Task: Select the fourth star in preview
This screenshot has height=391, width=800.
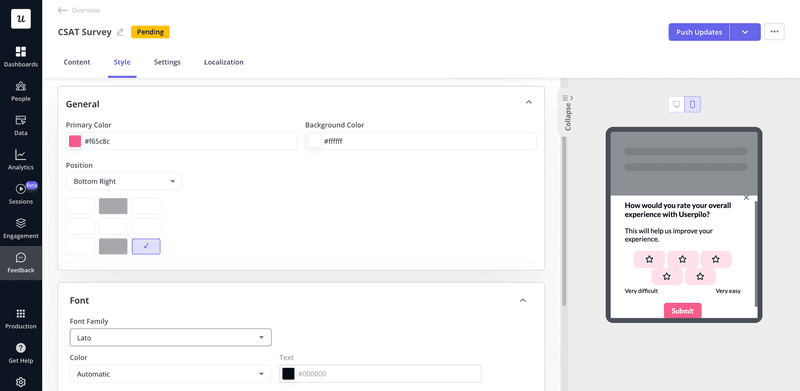Action: pyautogui.click(x=667, y=276)
